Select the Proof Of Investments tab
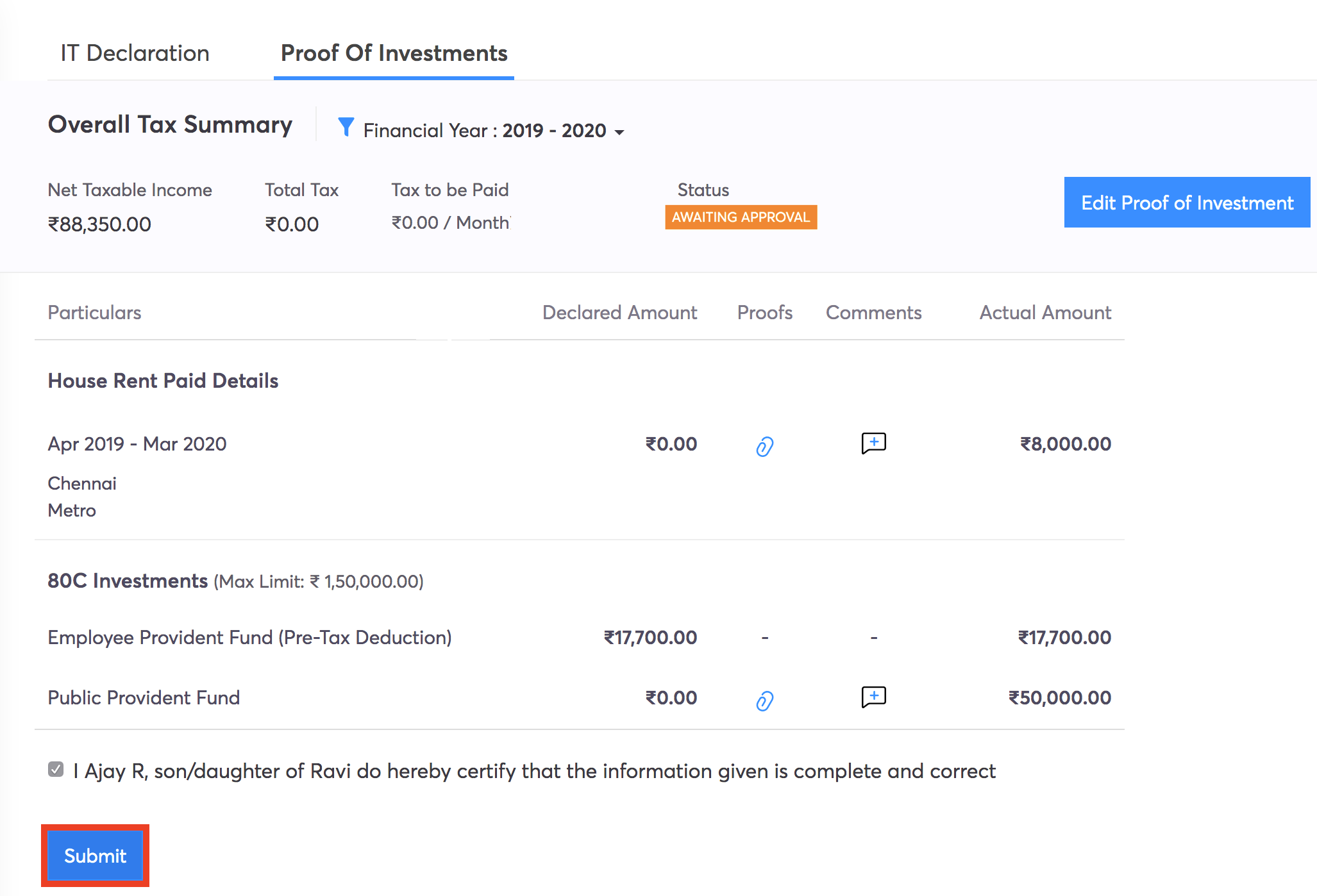This screenshot has width=1317, height=896. 394,53
